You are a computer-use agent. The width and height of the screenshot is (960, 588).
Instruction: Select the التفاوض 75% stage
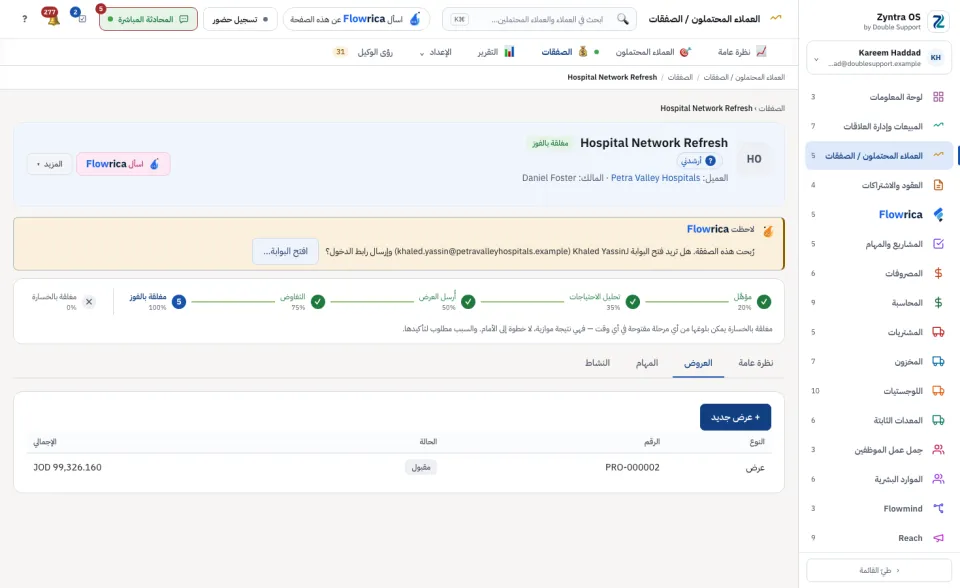click(x=302, y=301)
